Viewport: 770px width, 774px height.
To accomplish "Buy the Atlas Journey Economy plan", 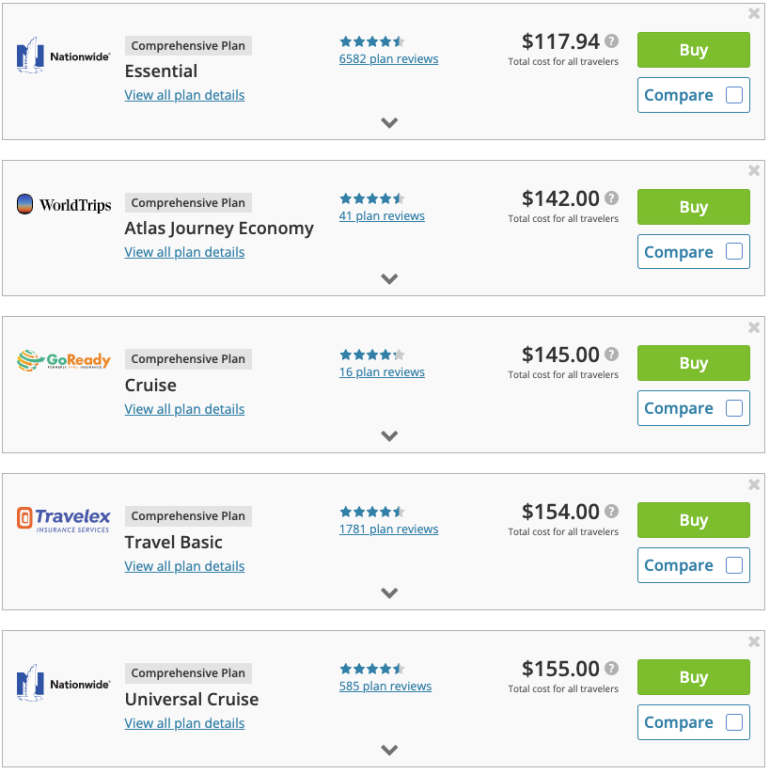I will coord(693,207).
